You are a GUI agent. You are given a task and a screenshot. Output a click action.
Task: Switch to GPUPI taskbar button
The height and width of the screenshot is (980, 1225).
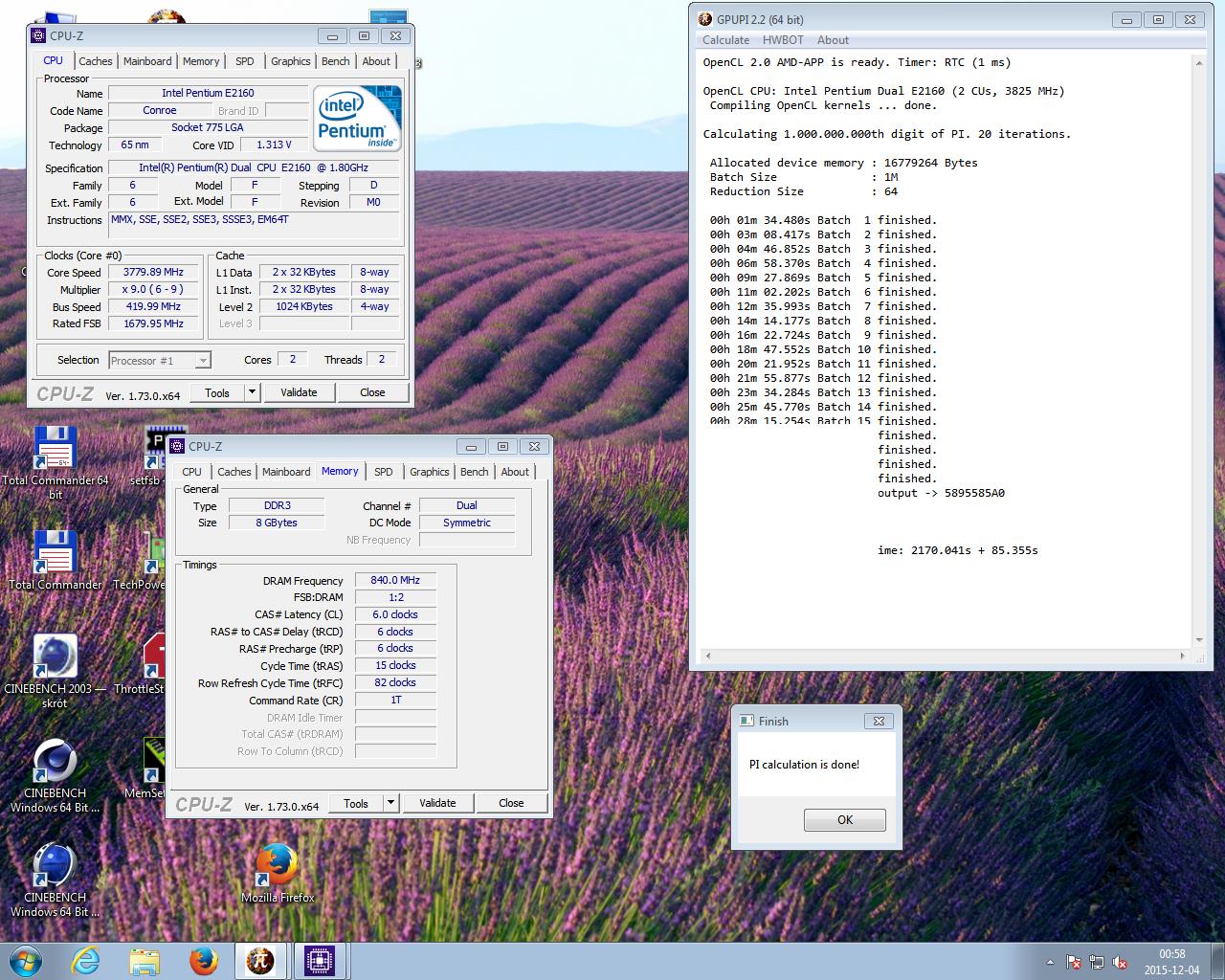[x=260, y=960]
